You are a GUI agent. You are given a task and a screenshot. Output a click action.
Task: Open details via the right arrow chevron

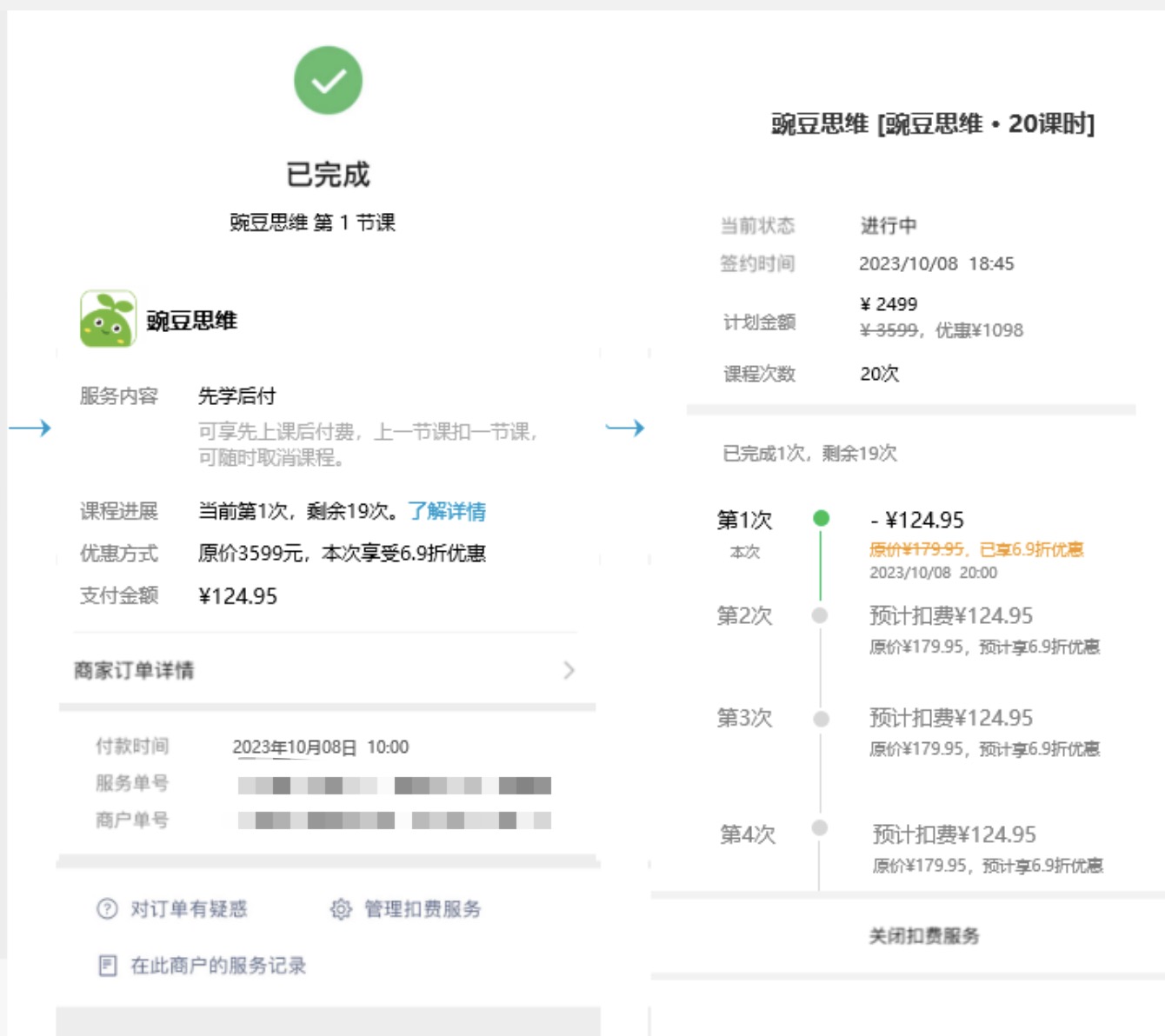click(569, 671)
